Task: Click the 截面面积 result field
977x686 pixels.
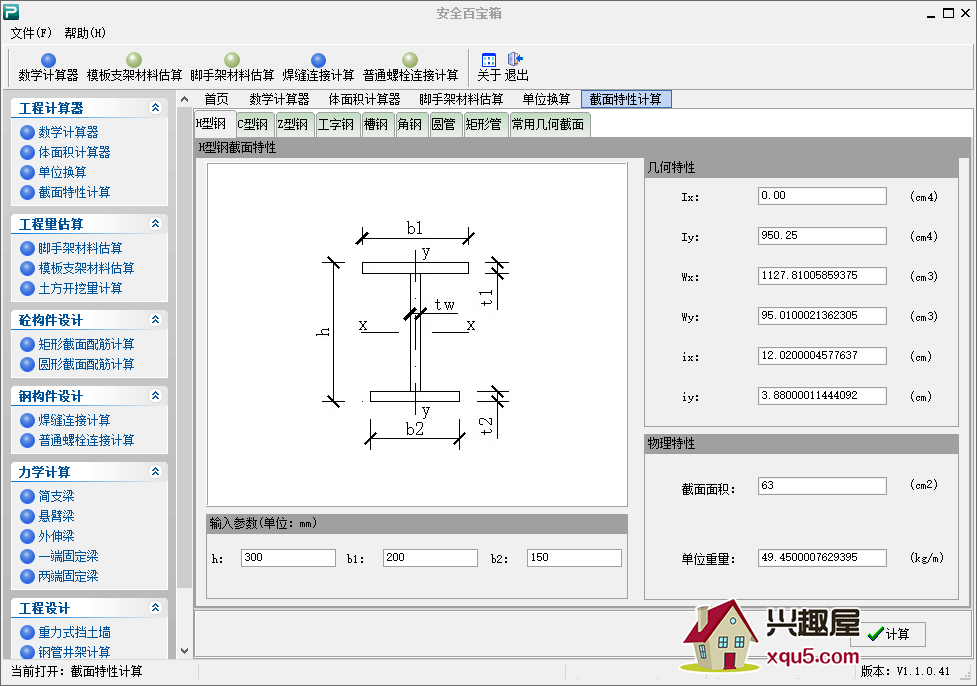Action: 822,485
